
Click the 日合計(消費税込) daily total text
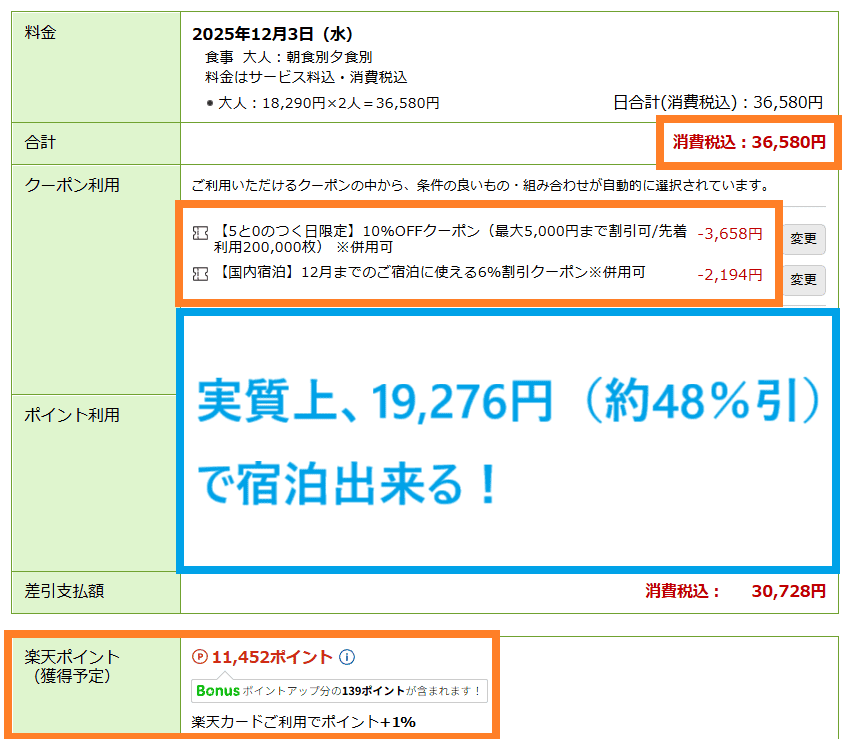click(x=717, y=102)
